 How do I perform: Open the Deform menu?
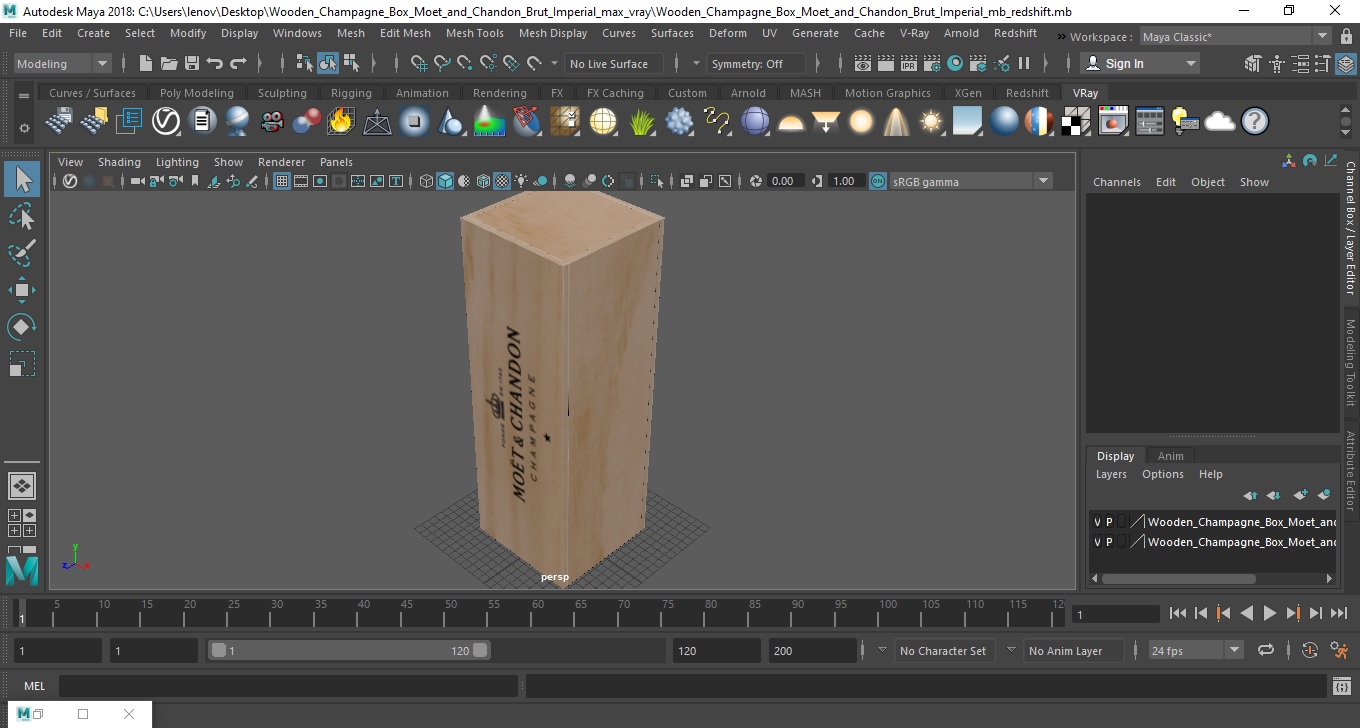pos(727,33)
